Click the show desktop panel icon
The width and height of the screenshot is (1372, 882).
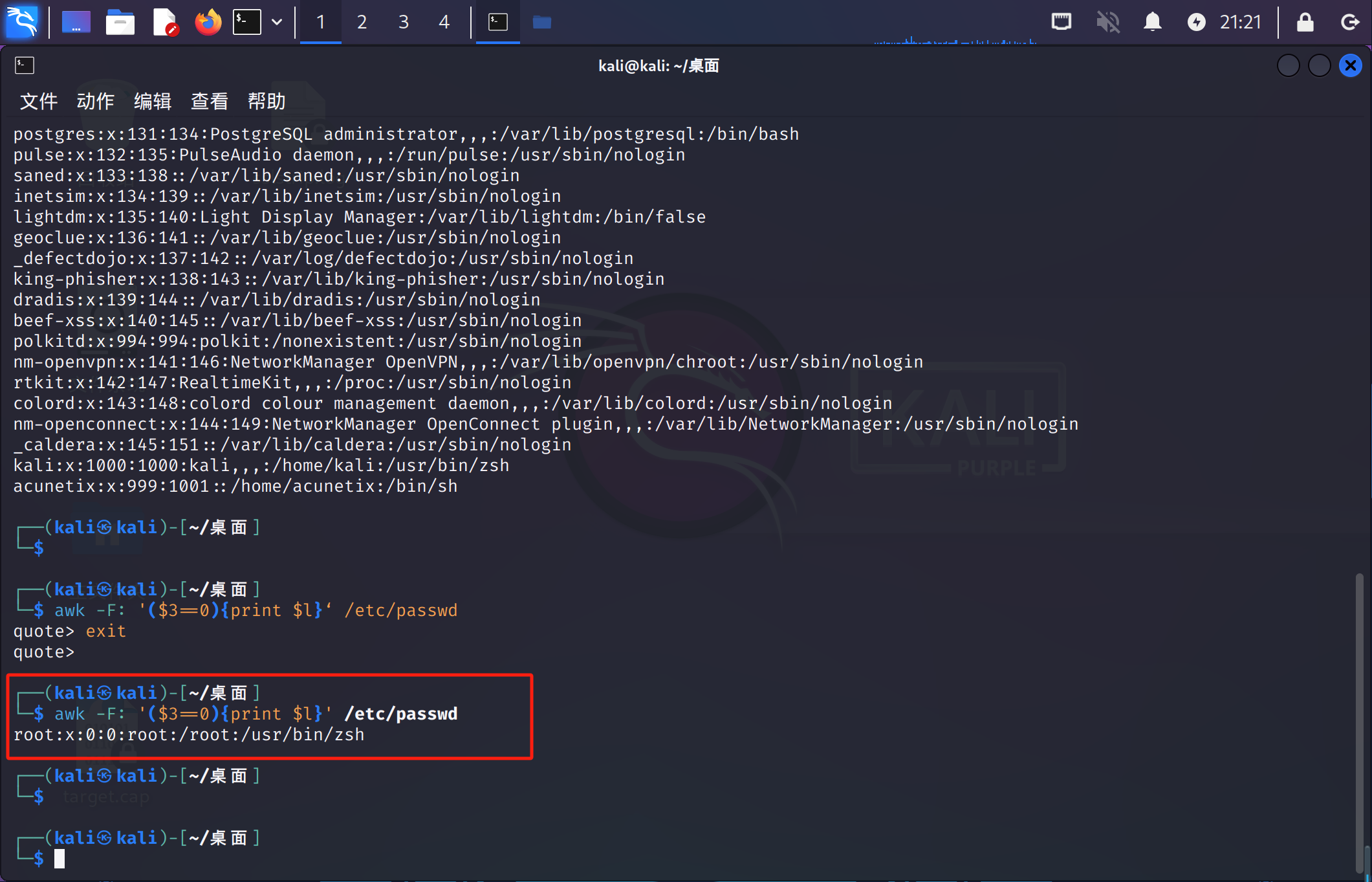coord(76,22)
